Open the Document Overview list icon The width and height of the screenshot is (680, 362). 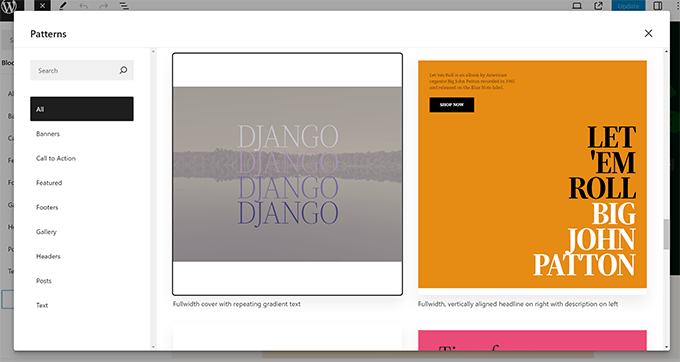click(124, 6)
